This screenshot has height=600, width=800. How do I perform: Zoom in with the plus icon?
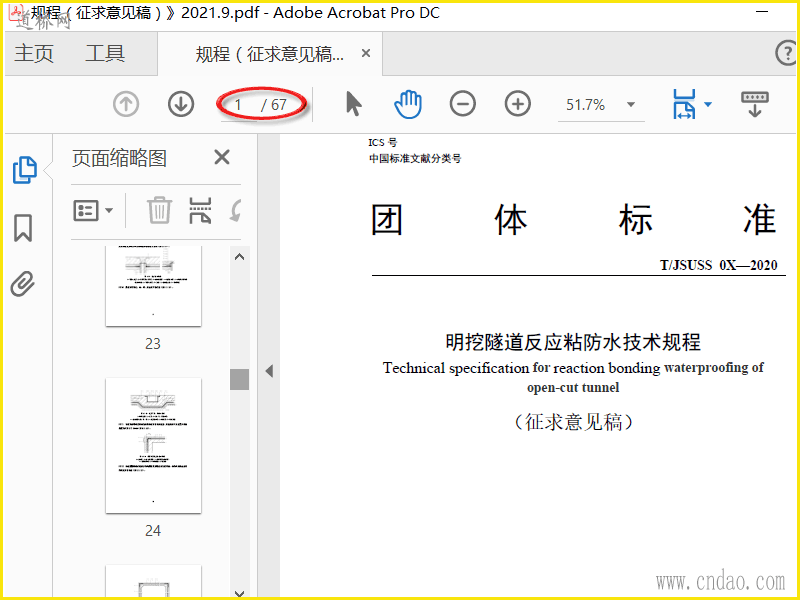(x=517, y=104)
